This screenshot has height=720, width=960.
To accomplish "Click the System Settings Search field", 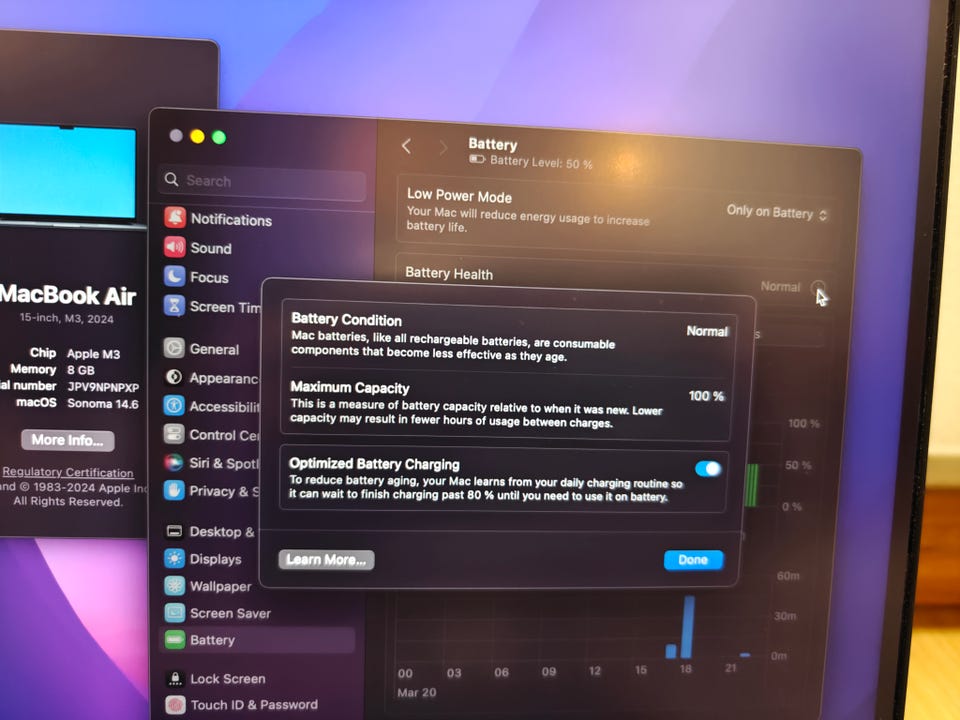I will [263, 181].
